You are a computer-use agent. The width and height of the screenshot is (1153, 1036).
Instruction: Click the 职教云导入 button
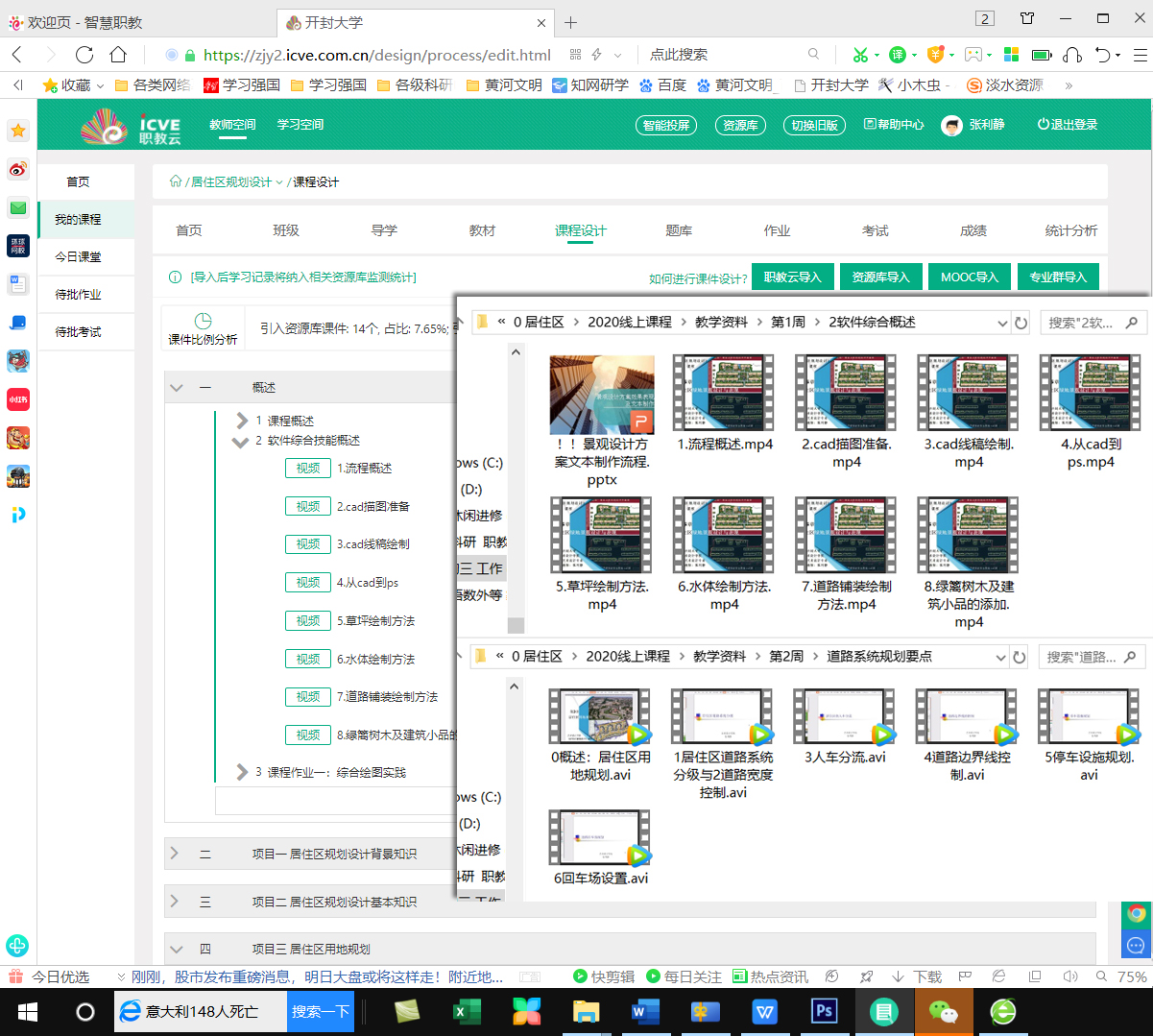coord(792,277)
